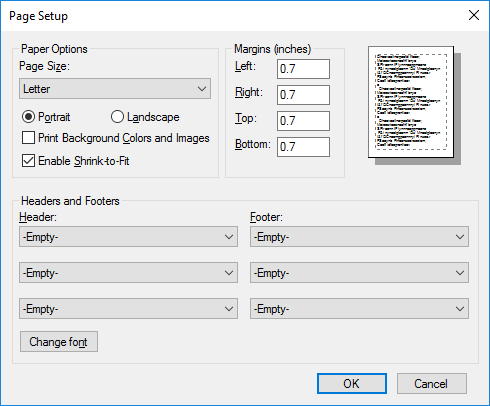Click the page layout preview thumbnail
The image size is (490, 406).
414,105
